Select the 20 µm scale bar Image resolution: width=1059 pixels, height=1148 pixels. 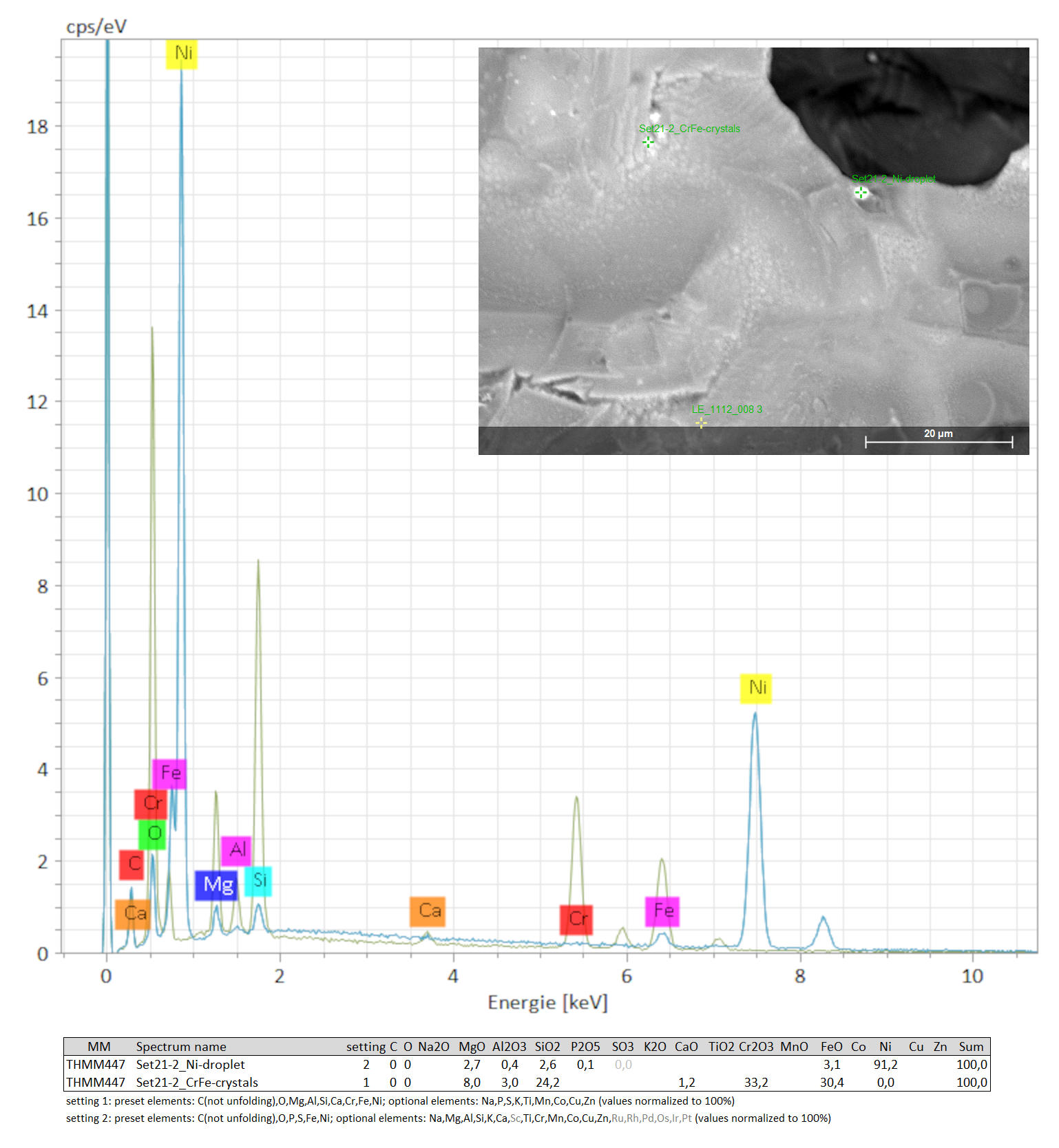click(x=939, y=441)
